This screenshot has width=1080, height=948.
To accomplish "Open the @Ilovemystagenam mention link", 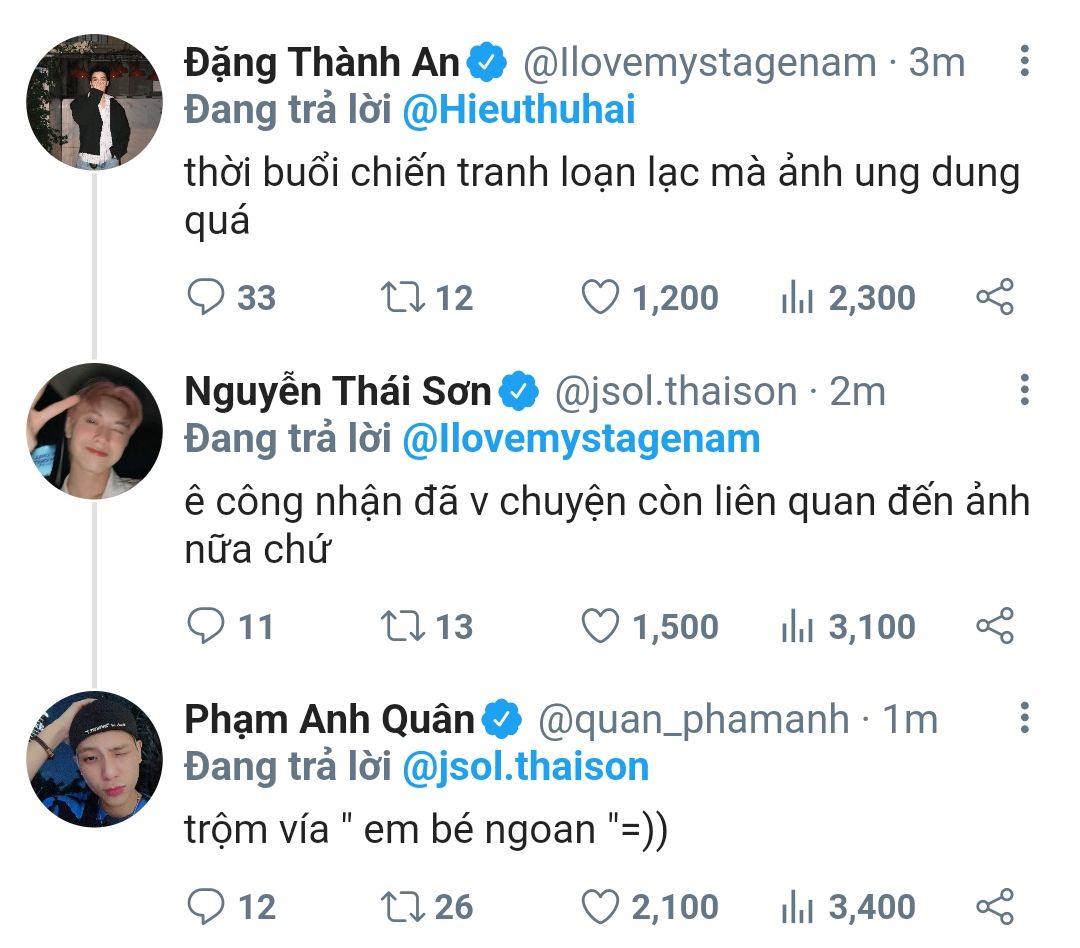I will pyautogui.click(x=580, y=439).
